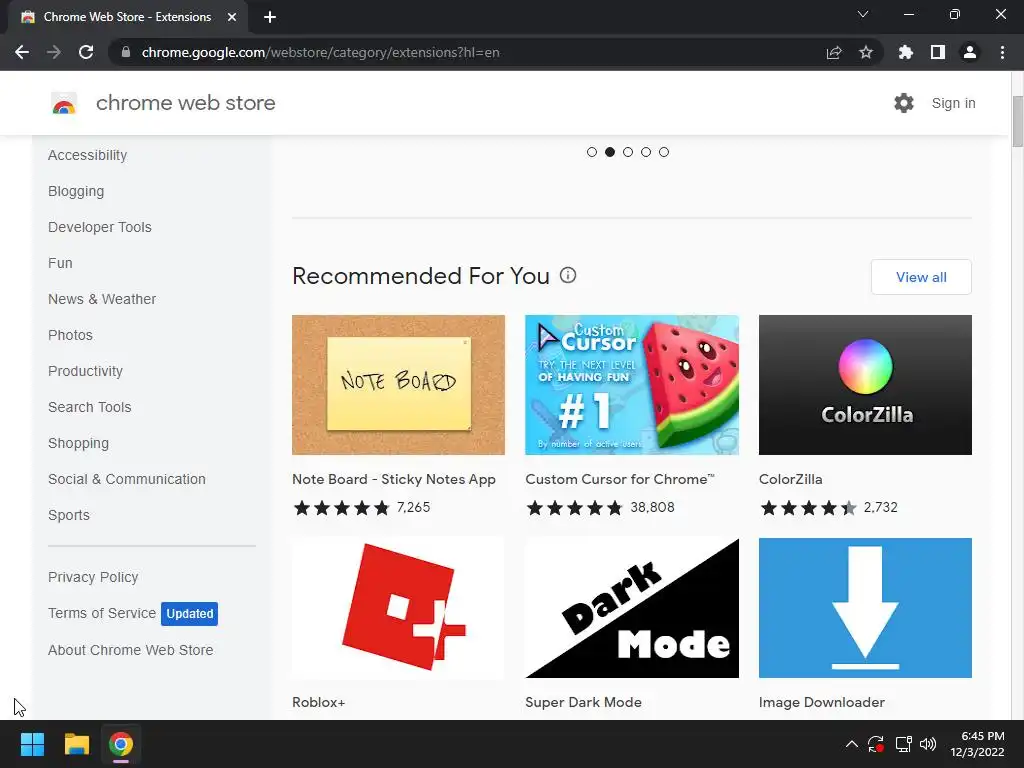Open File Explorer from the taskbar
This screenshot has height=768, width=1024.
76,744
